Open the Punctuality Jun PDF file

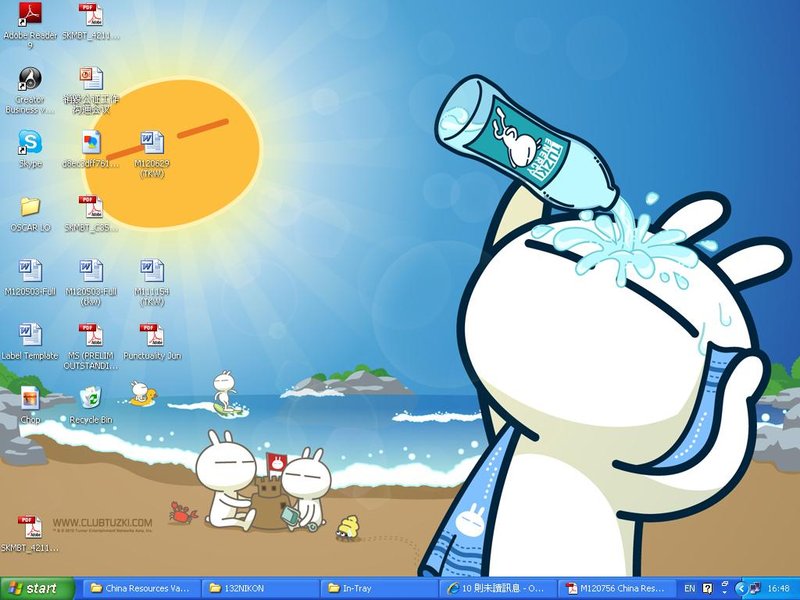(152, 342)
